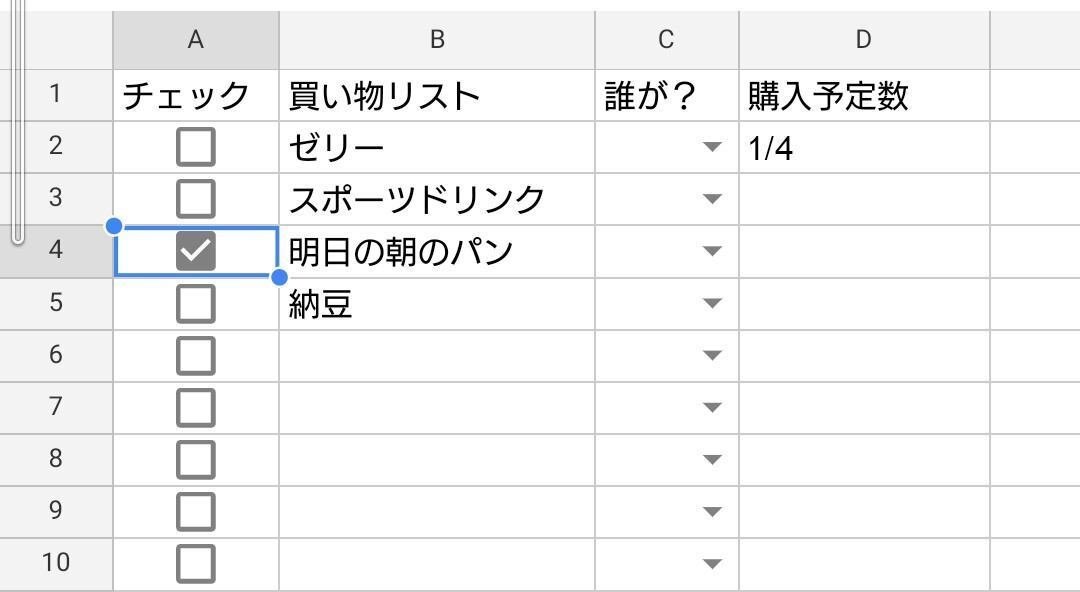The image size is (1080, 592).
Task: Open the dropdown in the 納豆 row
Action: (712, 303)
